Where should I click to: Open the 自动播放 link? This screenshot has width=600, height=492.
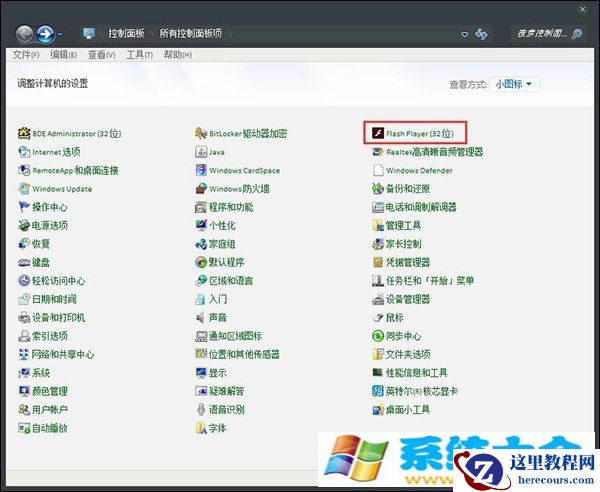pyautogui.click(x=50, y=428)
